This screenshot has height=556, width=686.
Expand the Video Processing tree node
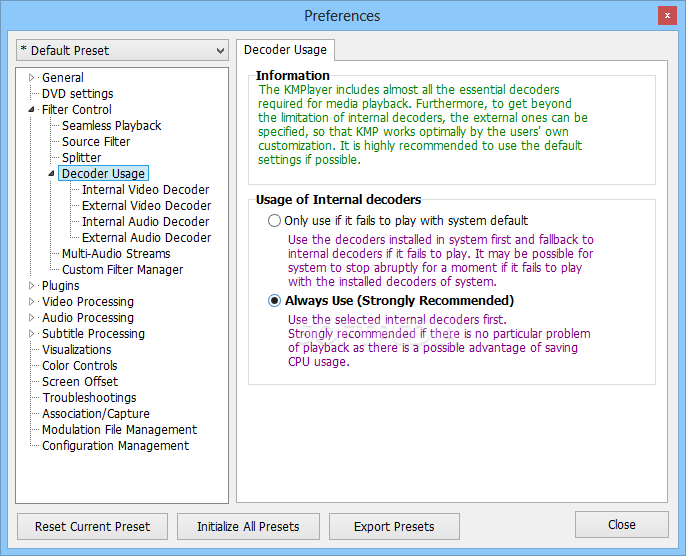32,301
